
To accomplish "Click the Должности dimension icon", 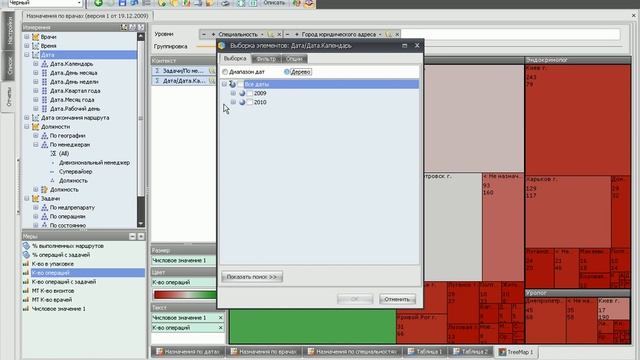I will (36, 127).
